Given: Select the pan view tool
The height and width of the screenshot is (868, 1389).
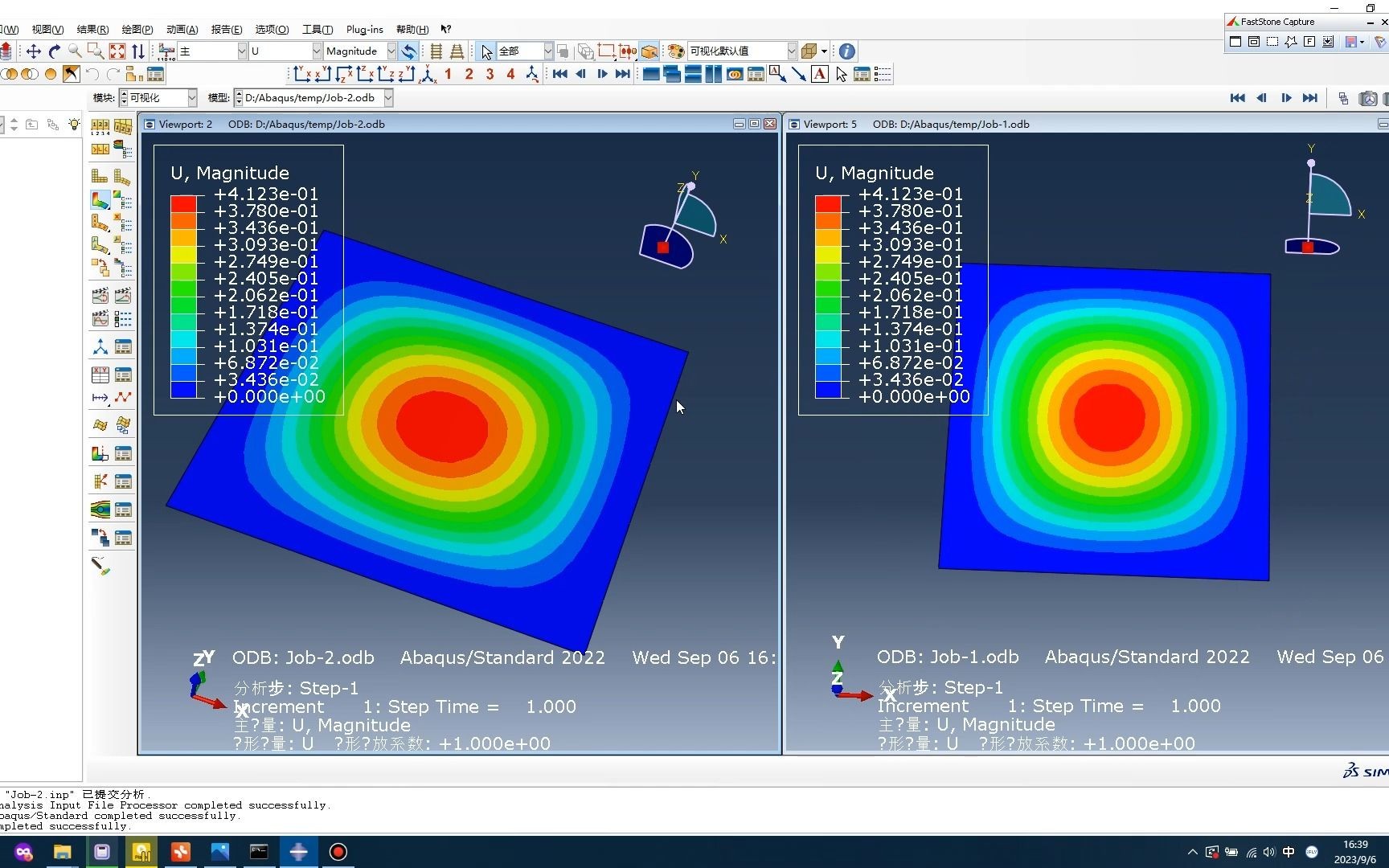Looking at the screenshot, I should tap(33, 51).
